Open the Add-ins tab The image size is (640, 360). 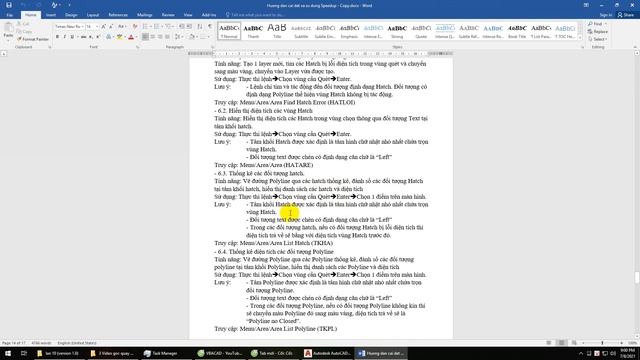click(x=209, y=15)
